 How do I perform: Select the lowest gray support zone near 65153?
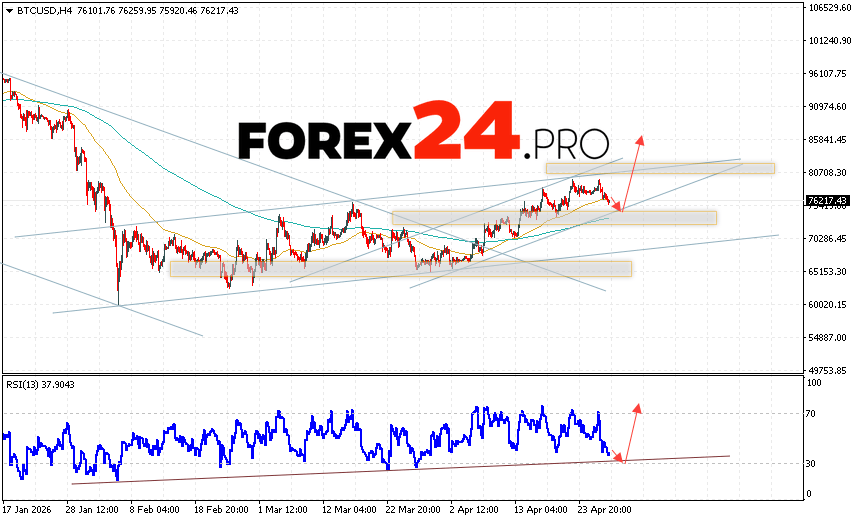pos(400,268)
